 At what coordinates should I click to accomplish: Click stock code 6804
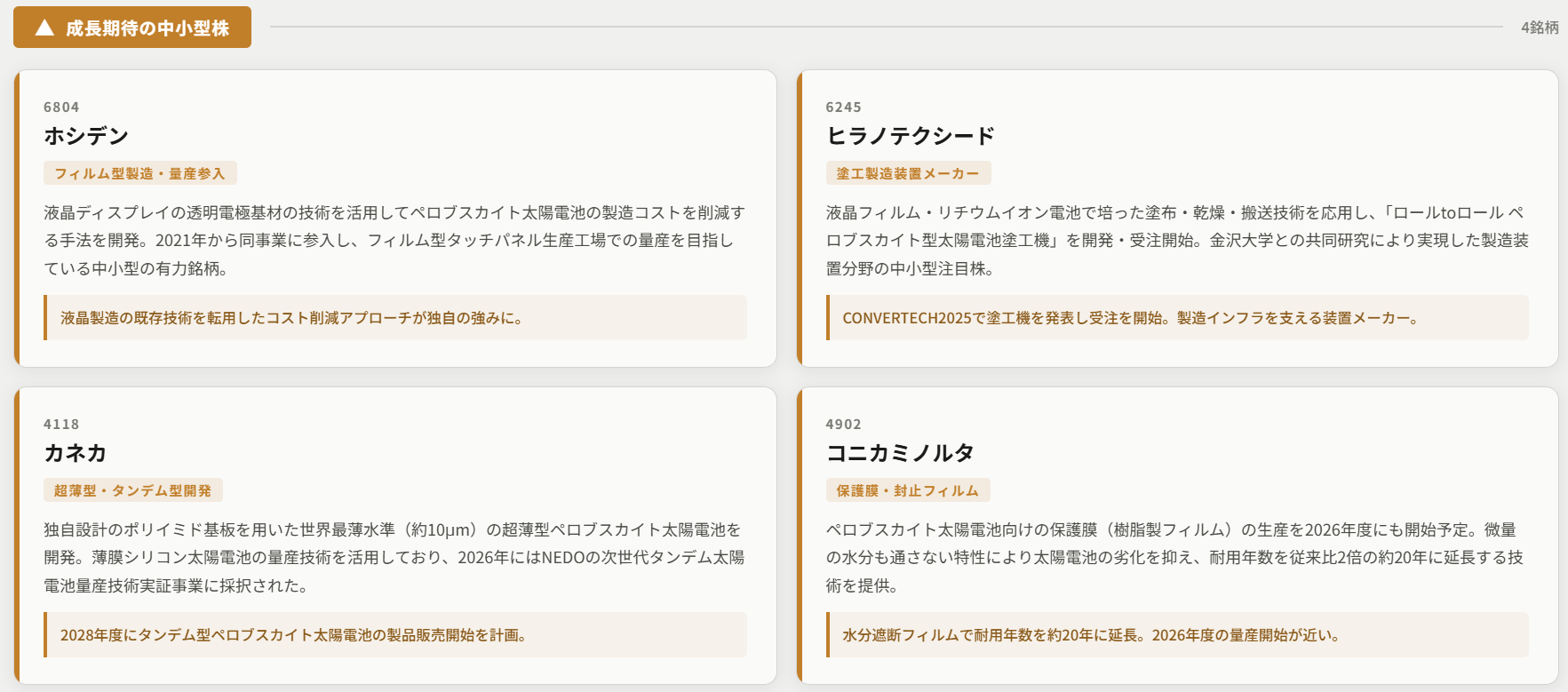[61, 107]
